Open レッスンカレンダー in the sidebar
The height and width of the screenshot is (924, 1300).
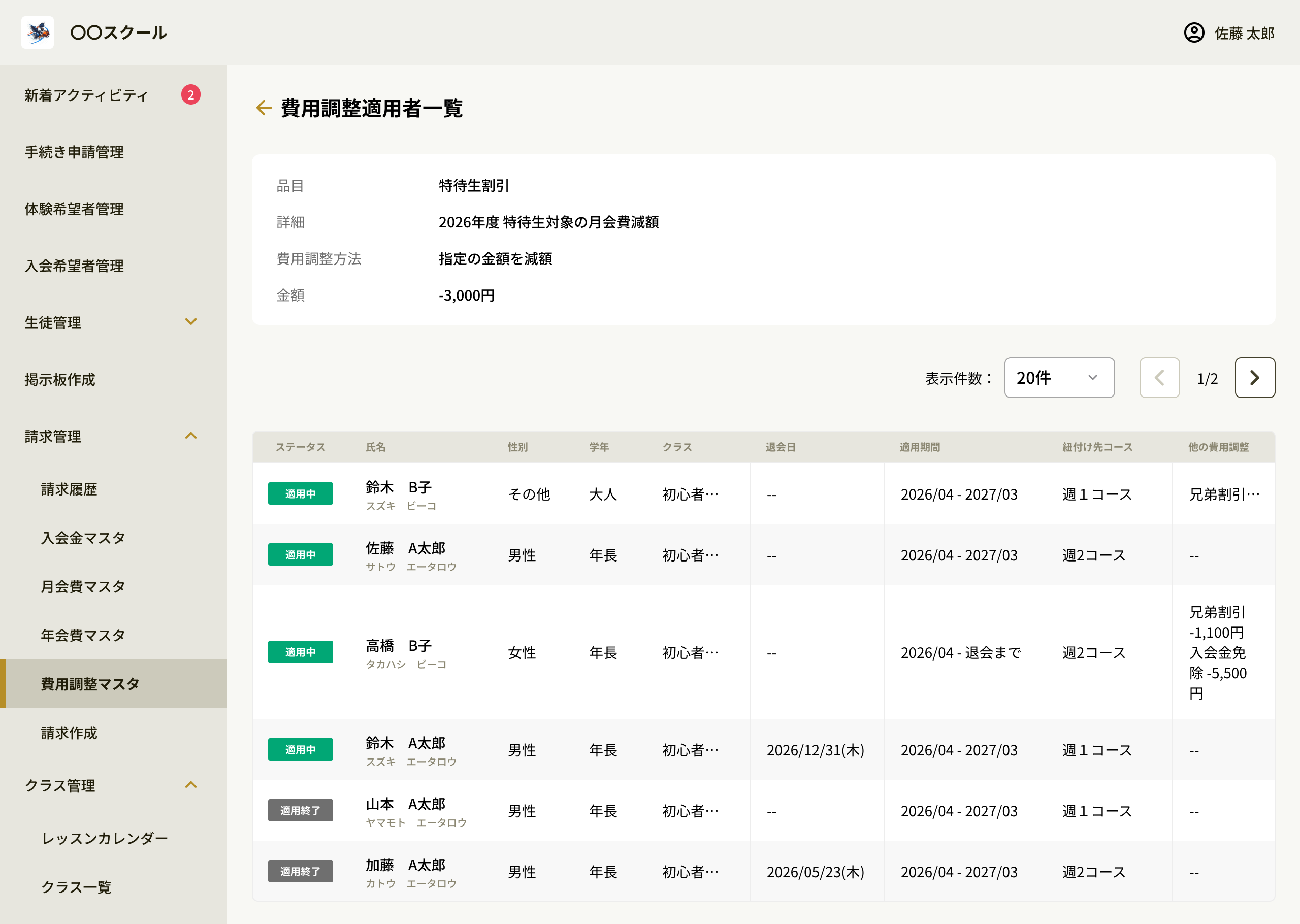(105, 838)
